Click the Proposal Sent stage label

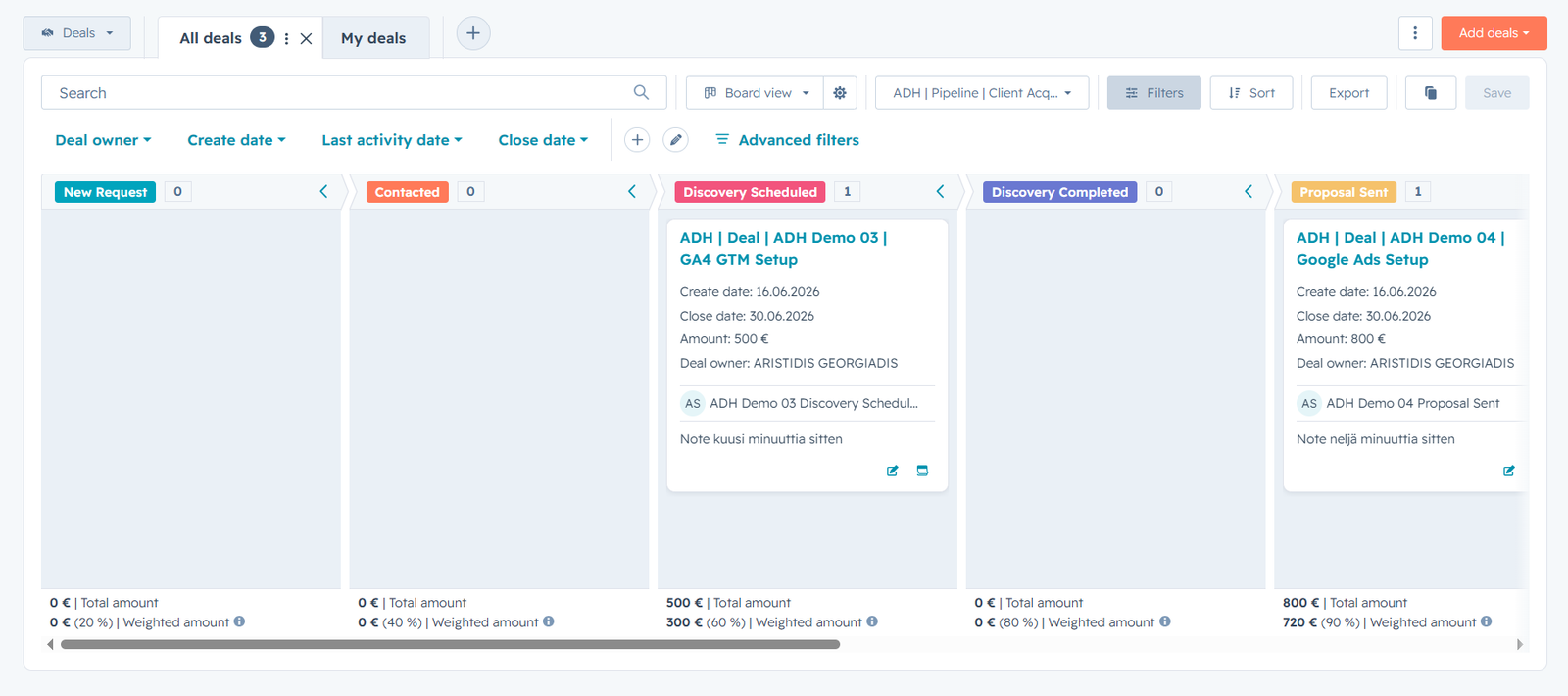click(1344, 192)
